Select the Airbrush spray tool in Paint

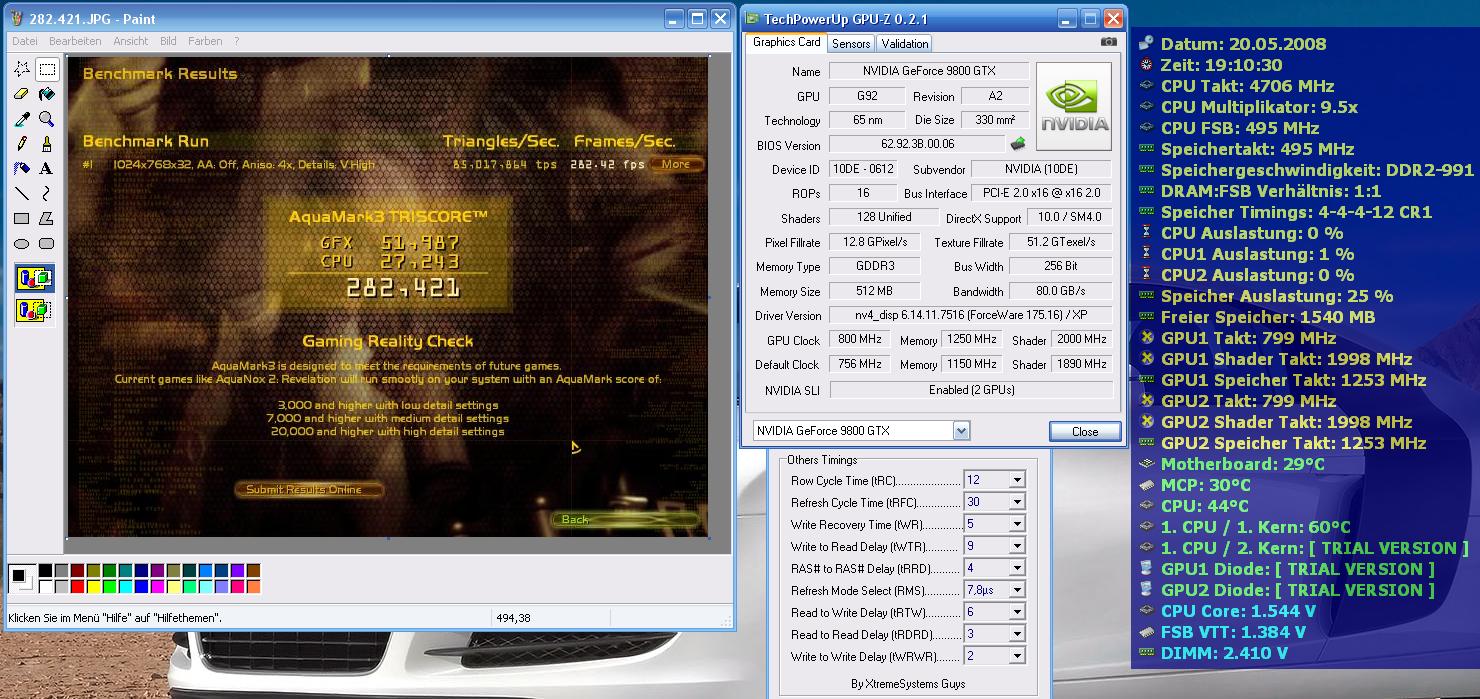pyautogui.click(x=22, y=169)
